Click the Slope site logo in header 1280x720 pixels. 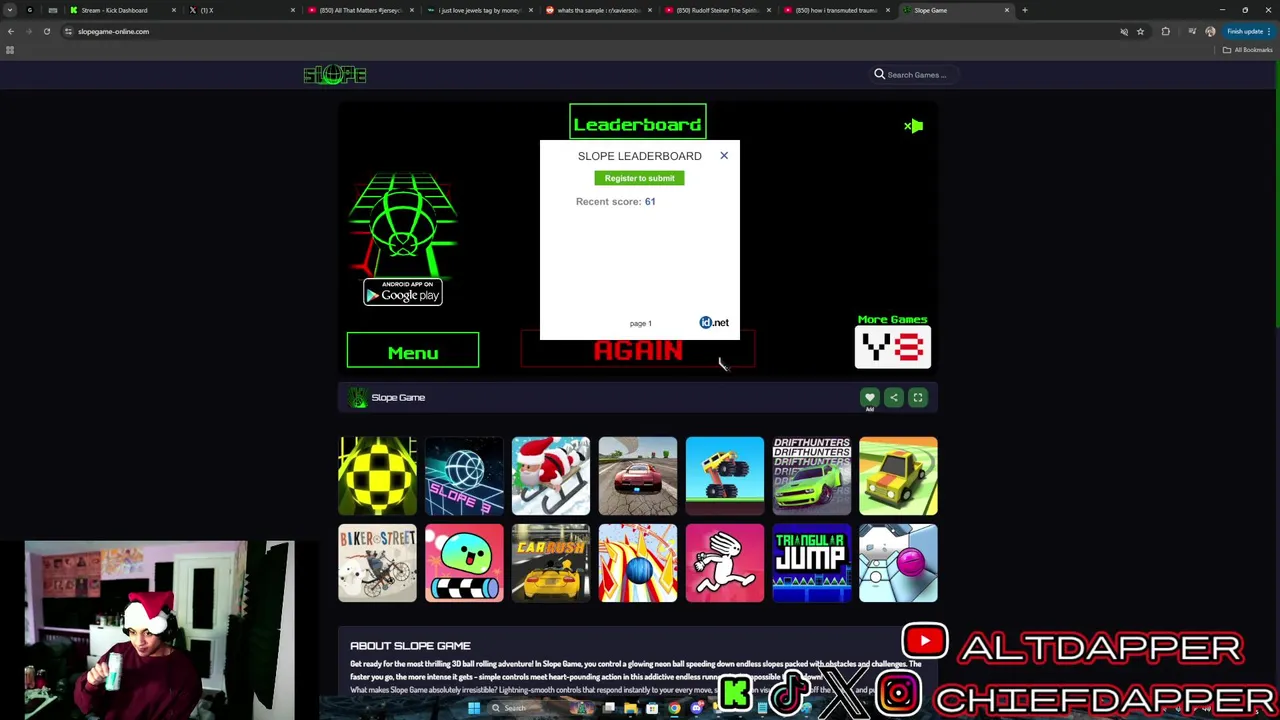click(x=335, y=75)
